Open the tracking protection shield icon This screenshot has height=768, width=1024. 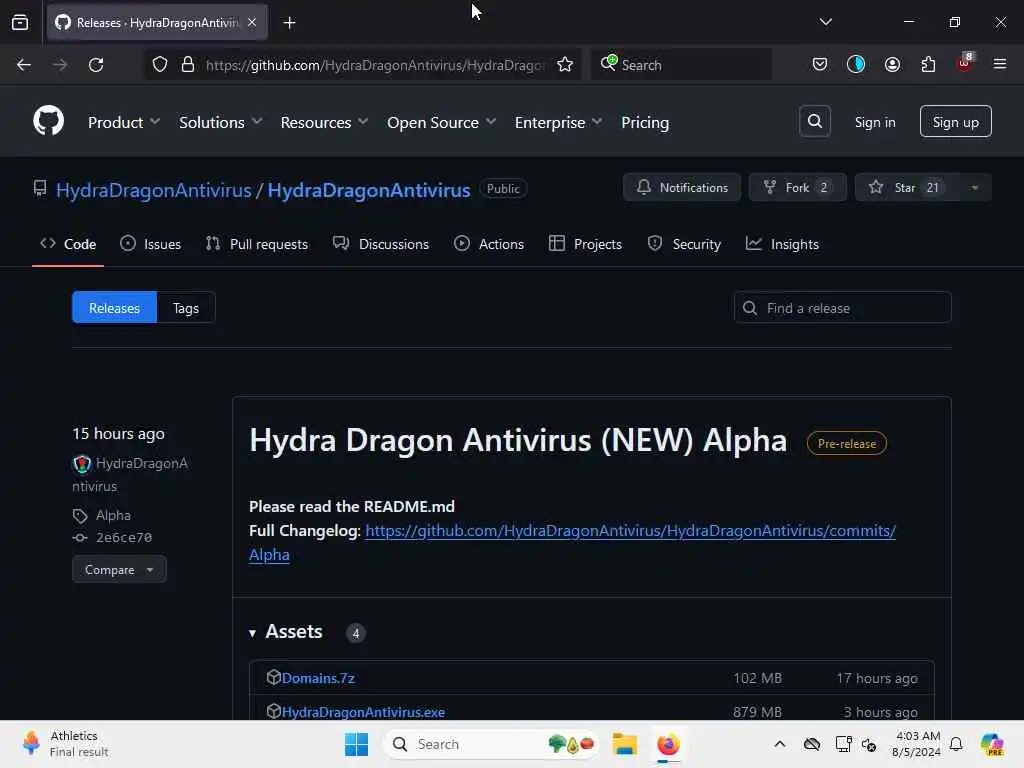pyautogui.click(x=160, y=65)
